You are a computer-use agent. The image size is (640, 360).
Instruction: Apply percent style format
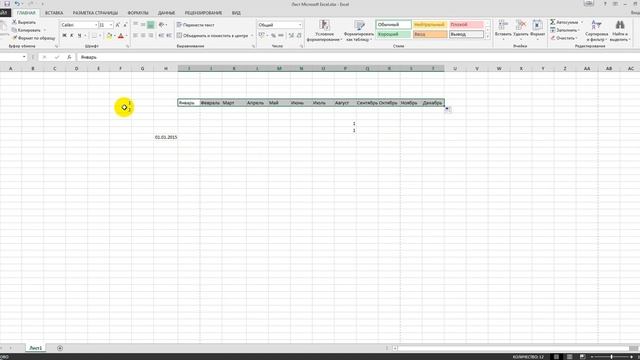[x=273, y=36]
